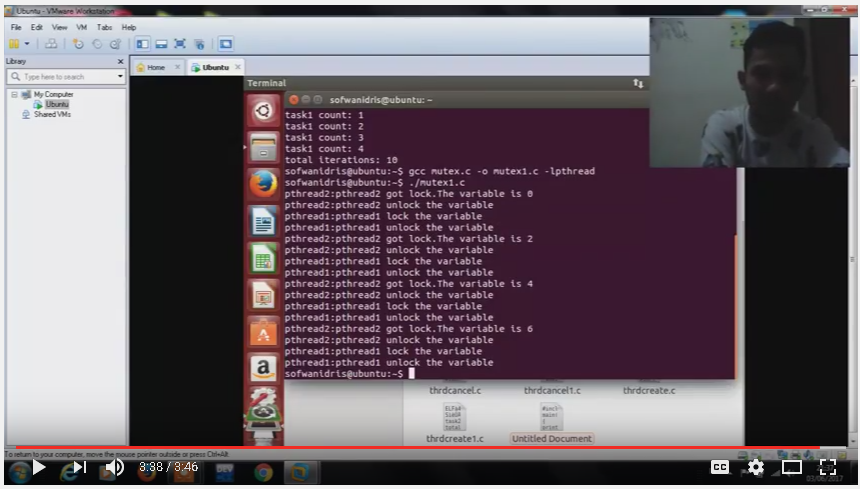
Task: Click the network indicator in Ubuntu panel
Action: tap(638, 83)
